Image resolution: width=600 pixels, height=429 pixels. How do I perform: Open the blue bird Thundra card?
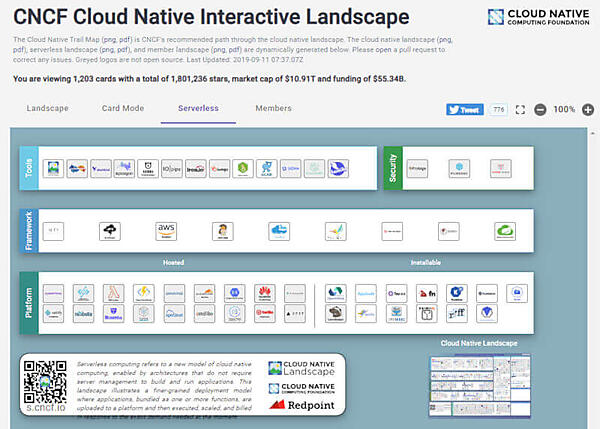(x=338, y=169)
